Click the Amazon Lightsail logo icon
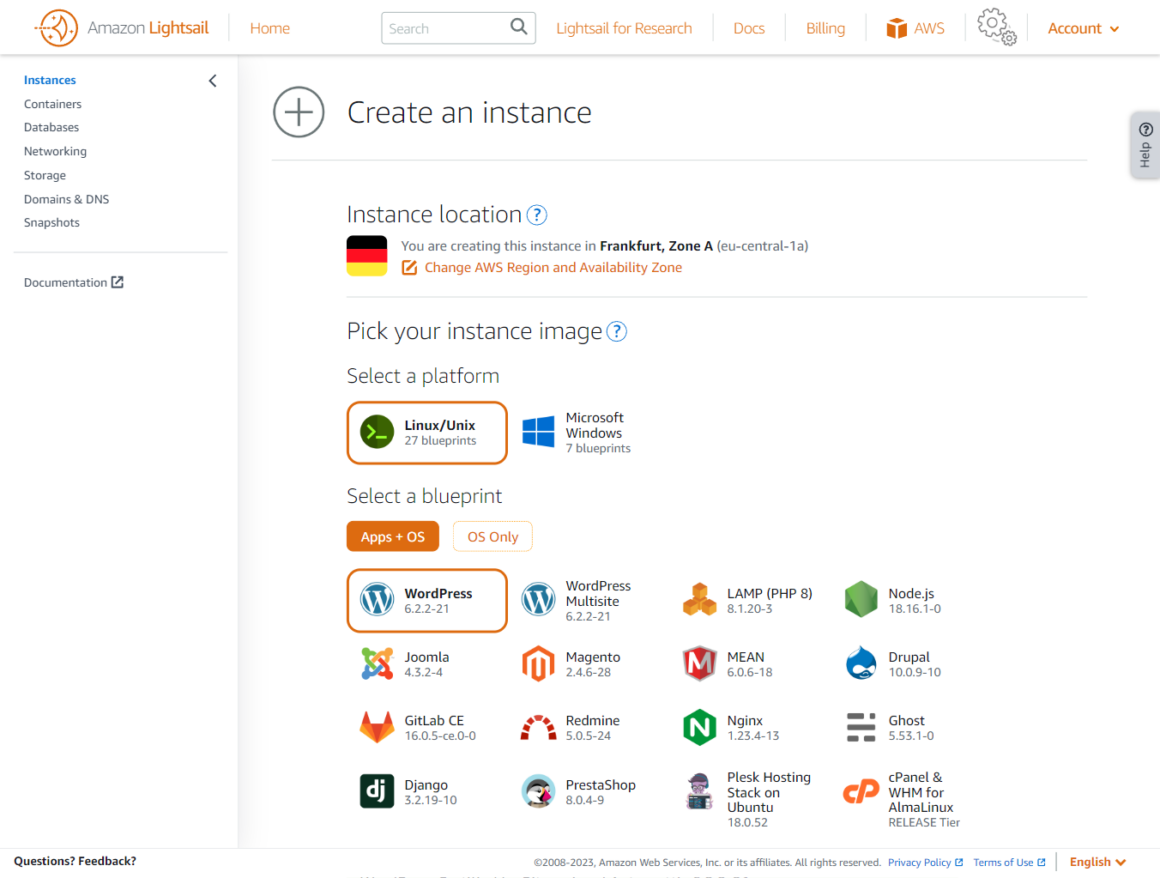Viewport: 1160px width, 878px height. point(56,28)
